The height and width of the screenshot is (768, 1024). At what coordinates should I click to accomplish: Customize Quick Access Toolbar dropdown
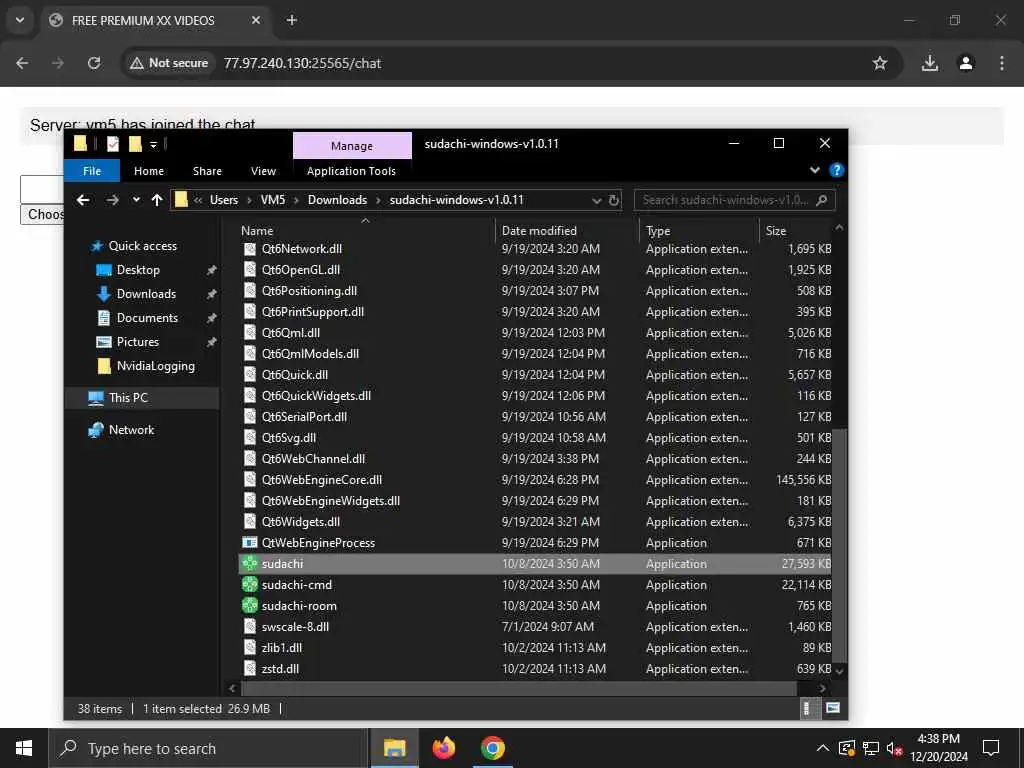(153, 144)
